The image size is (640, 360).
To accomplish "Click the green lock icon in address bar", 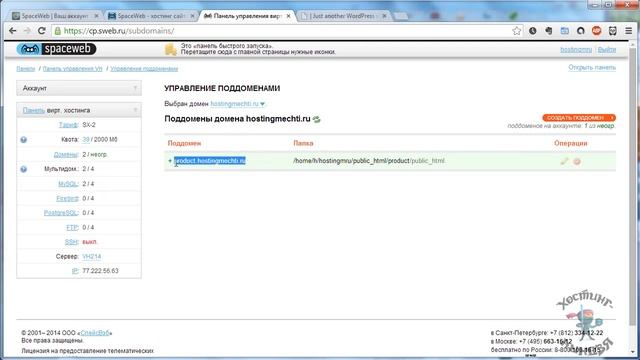I will point(58,31).
